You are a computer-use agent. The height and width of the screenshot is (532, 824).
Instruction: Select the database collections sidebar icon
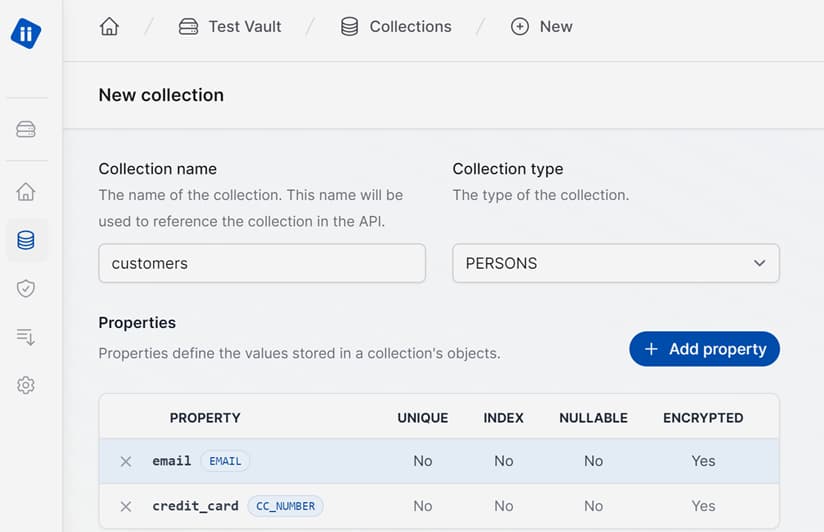click(26, 240)
